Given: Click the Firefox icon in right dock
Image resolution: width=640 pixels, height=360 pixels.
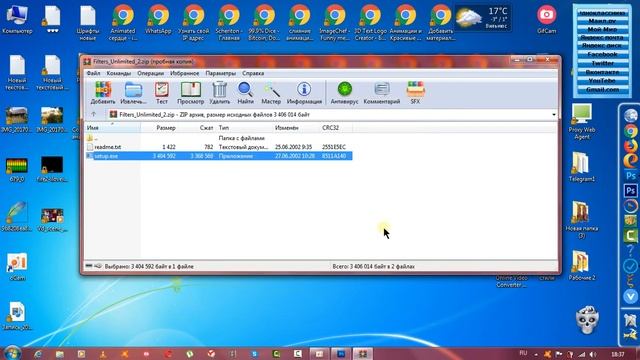Looking at the screenshot, I should (x=631, y=146).
